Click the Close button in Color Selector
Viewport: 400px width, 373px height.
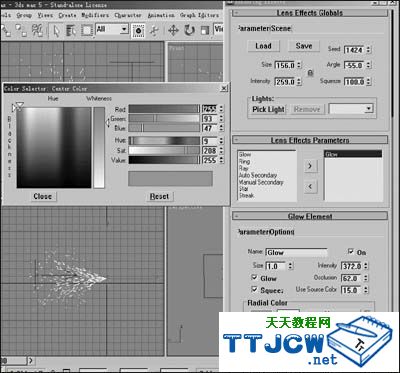click(42, 196)
